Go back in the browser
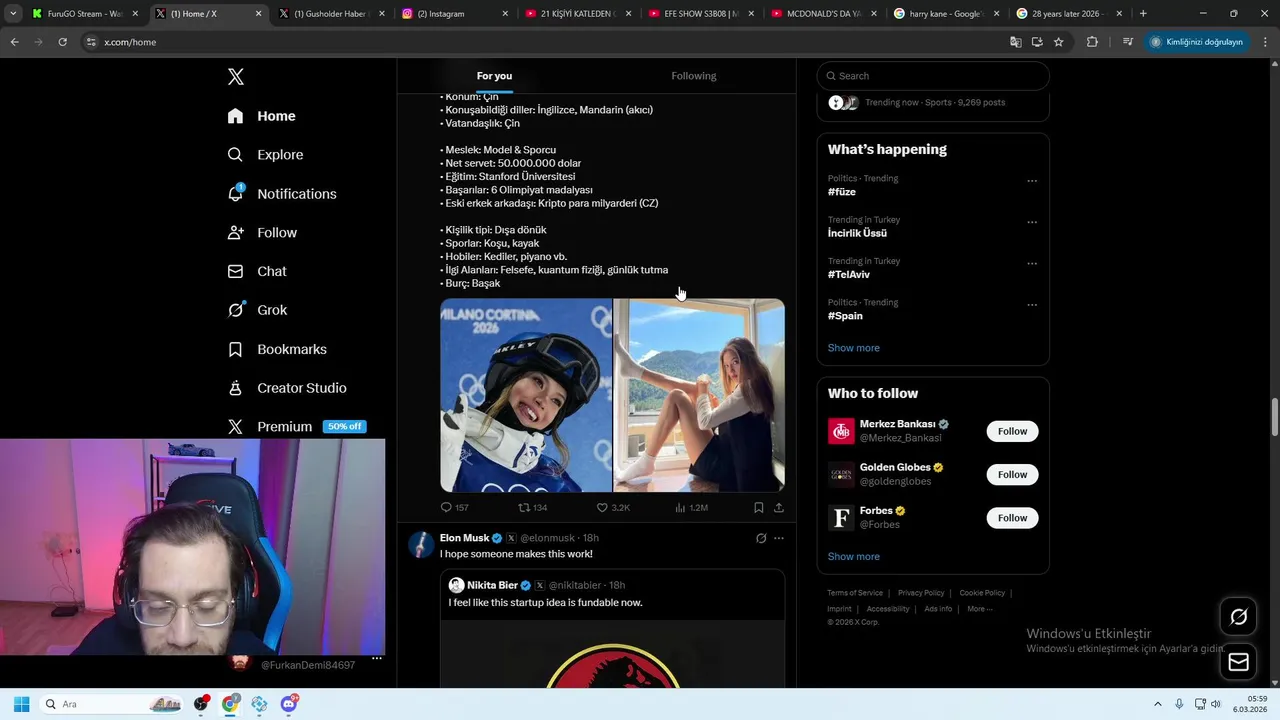This screenshot has width=1280, height=720. coord(14,42)
